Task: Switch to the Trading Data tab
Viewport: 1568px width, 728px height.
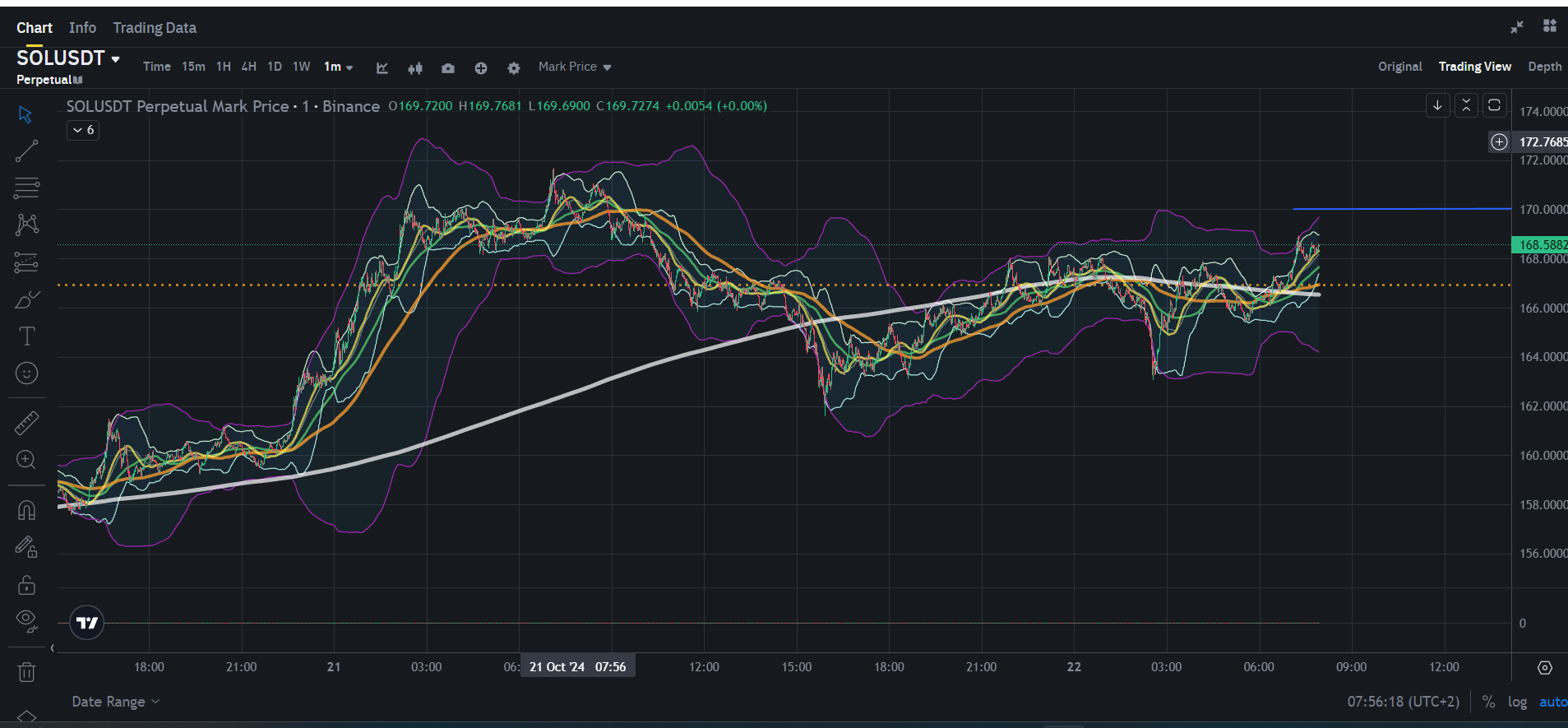Action: (x=155, y=28)
